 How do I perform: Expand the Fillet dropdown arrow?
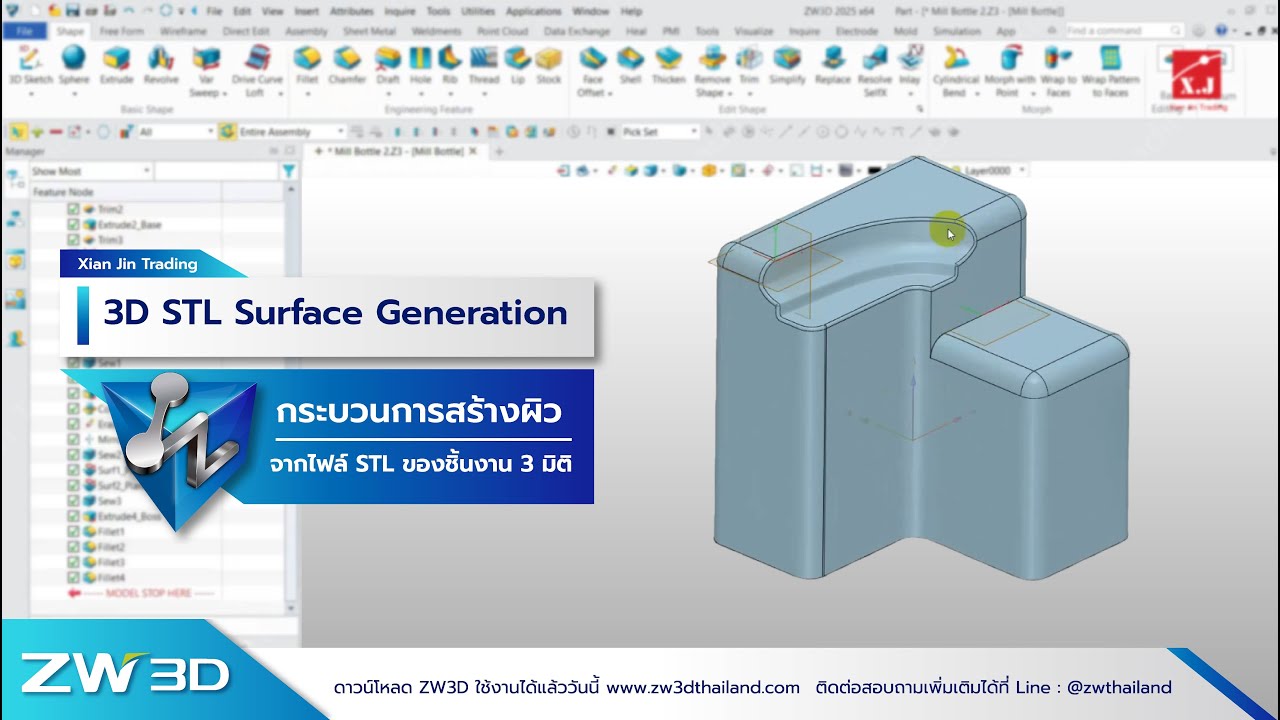307,93
